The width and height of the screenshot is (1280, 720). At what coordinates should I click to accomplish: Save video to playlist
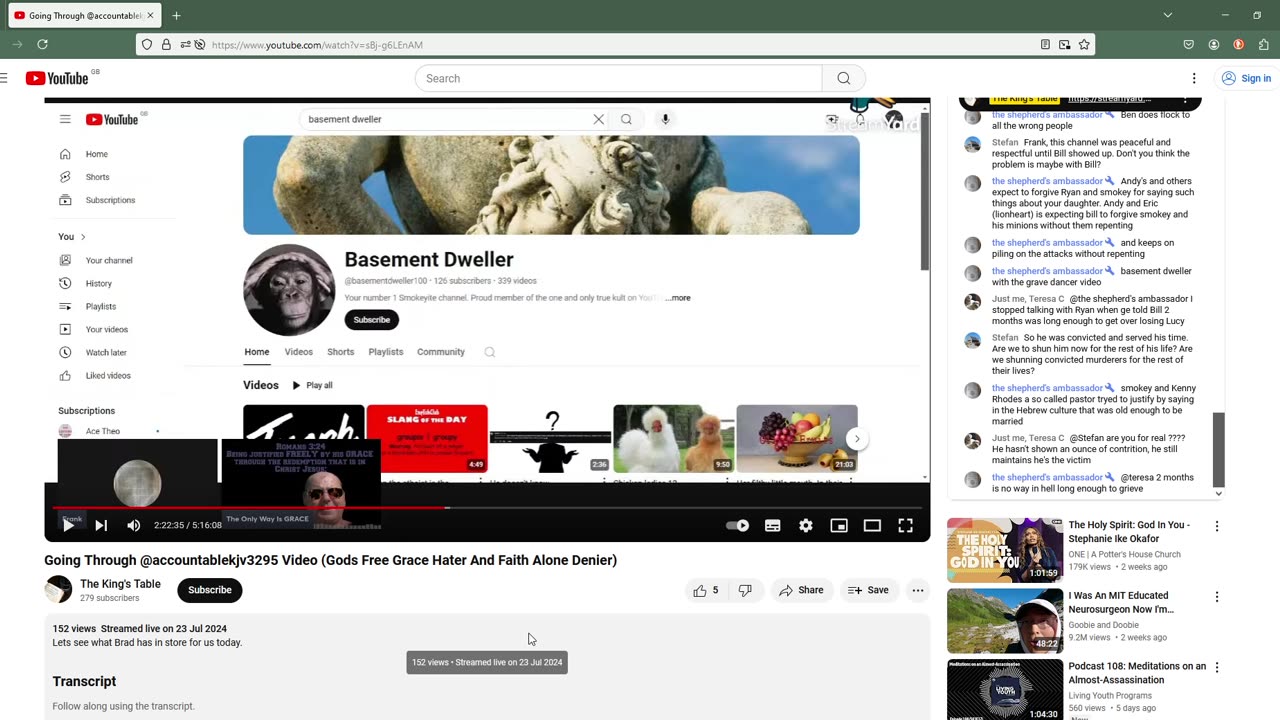coord(868,590)
